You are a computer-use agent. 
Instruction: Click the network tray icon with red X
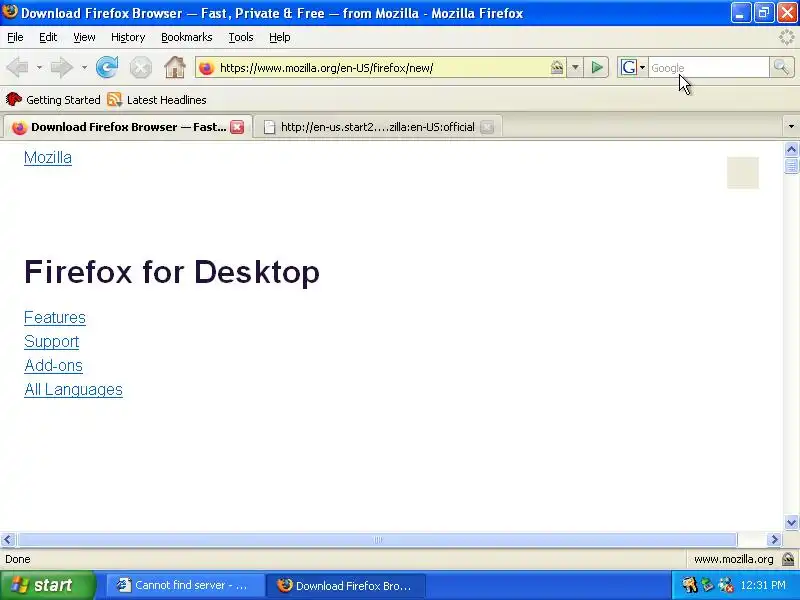[725, 585]
